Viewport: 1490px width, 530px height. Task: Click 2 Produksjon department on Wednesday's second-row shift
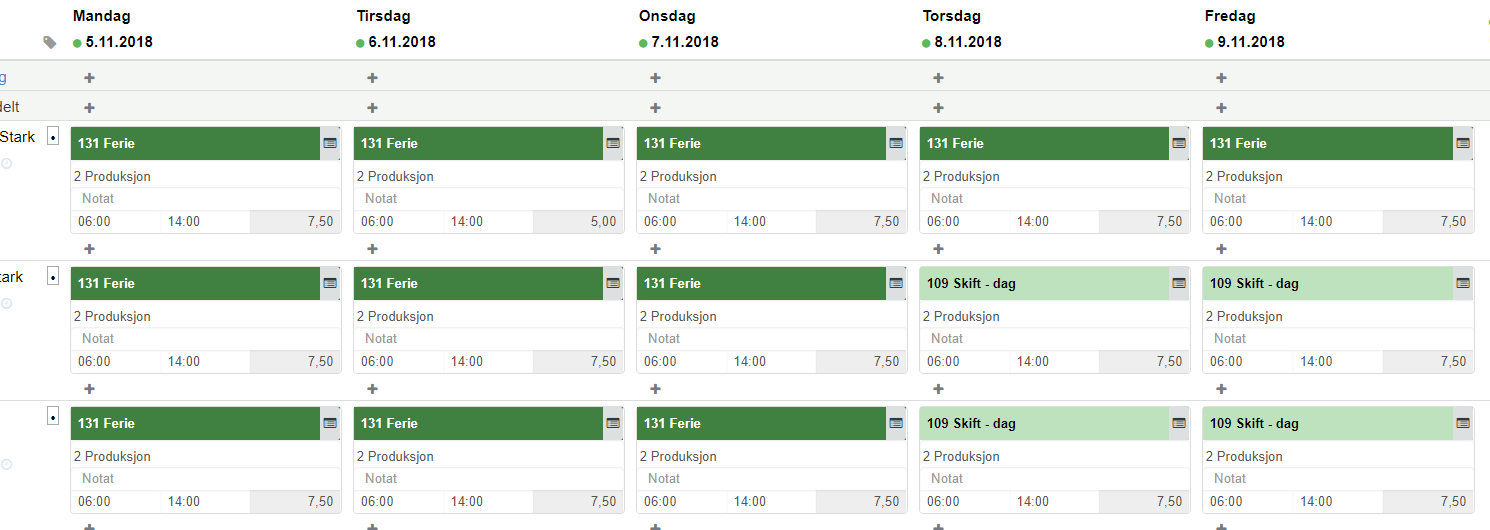678,316
